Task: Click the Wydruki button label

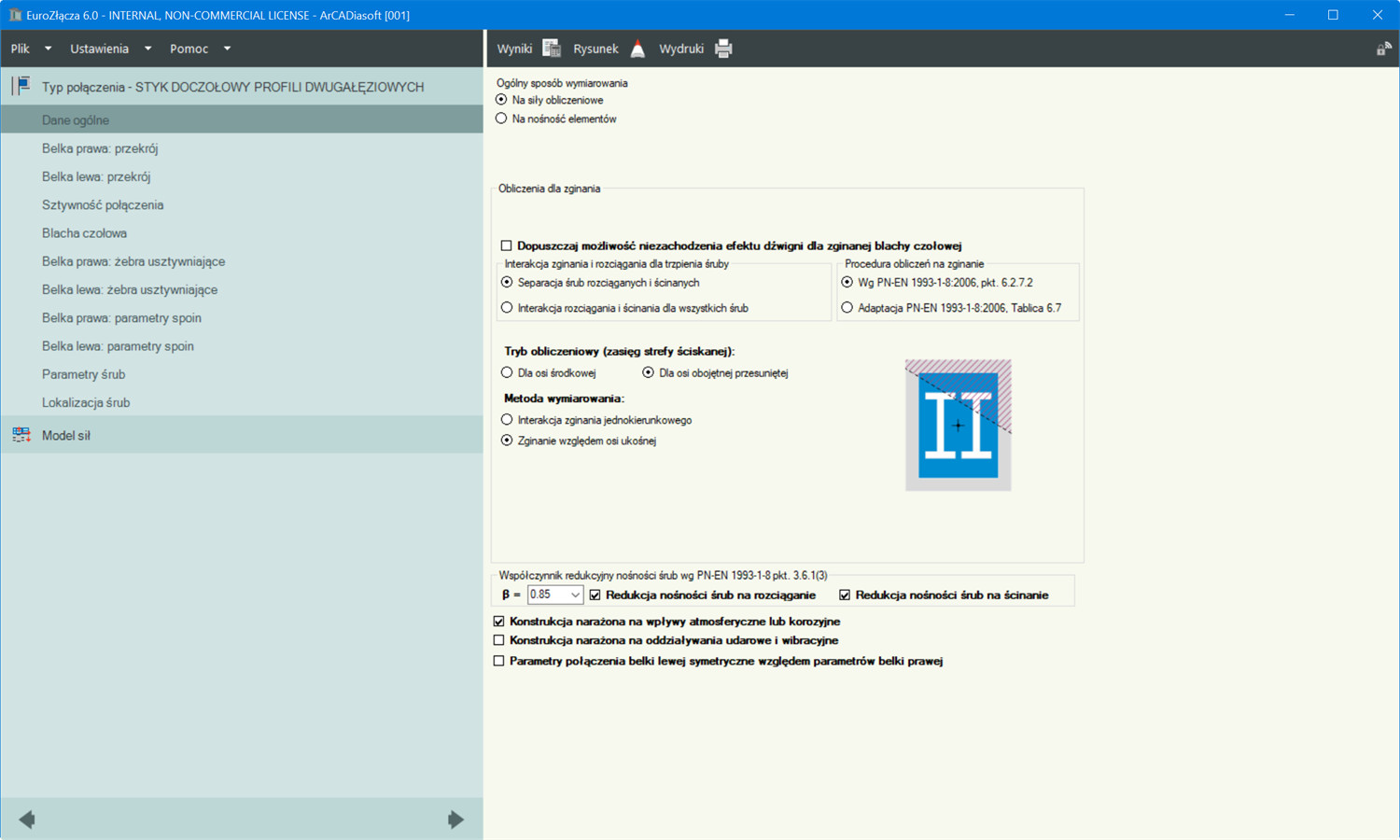Action: (681, 49)
